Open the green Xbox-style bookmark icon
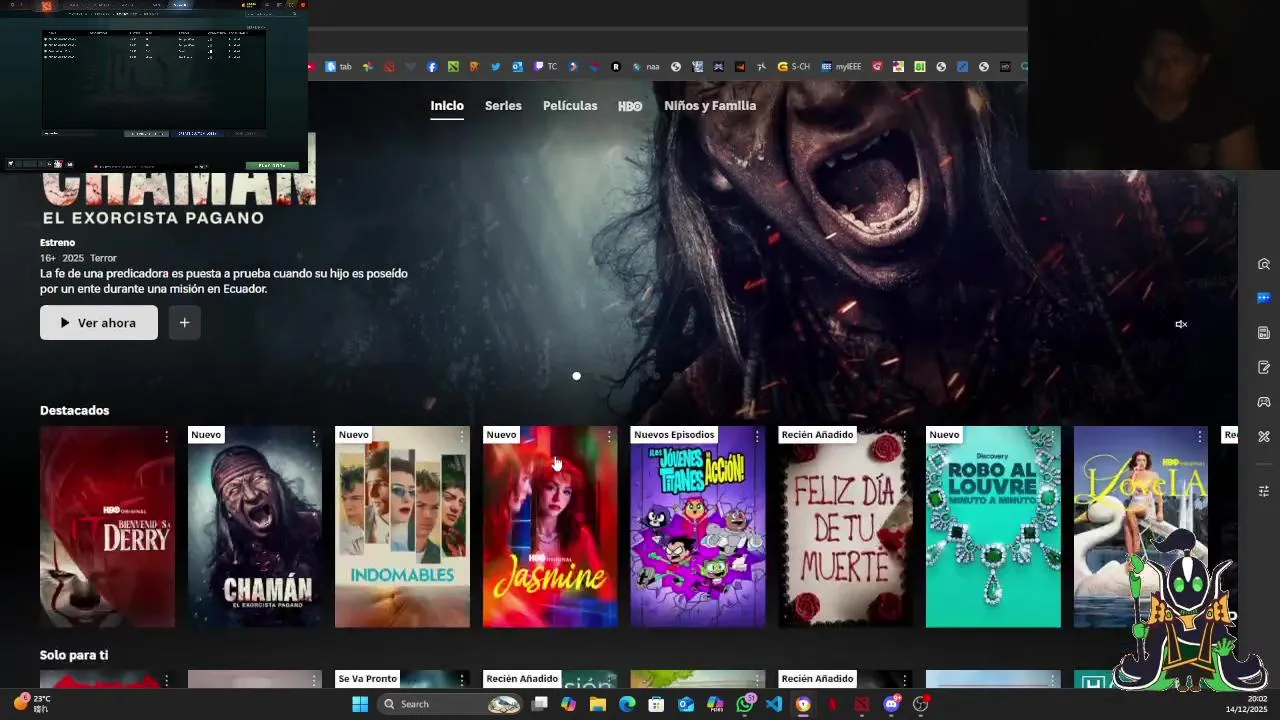 tap(453, 67)
